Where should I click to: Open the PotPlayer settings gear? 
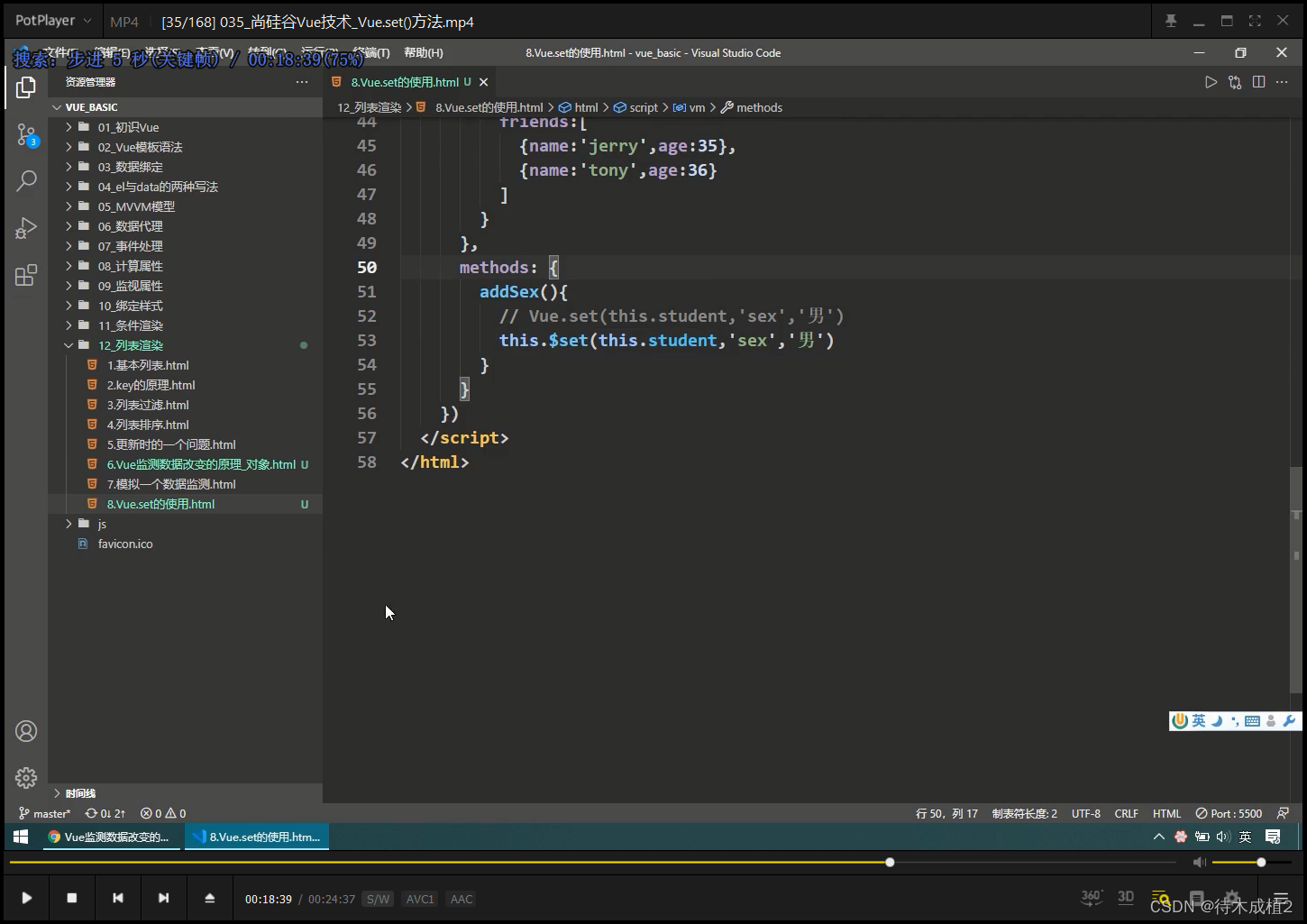click(x=1231, y=898)
